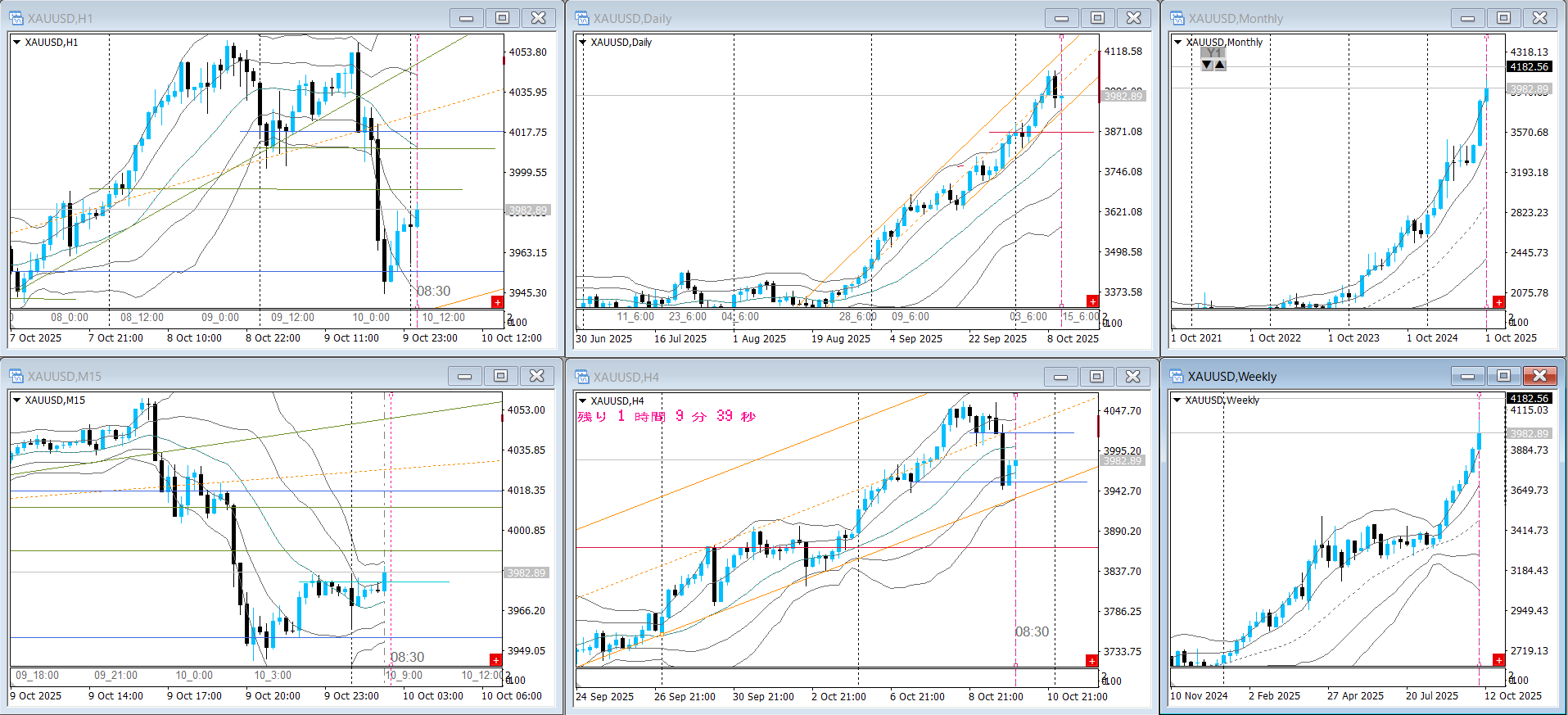The height and width of the screenshot is (715, 1568).
Task: Expand the XAUUSD,M15 chart dropdown triangle
Action: pos(16,400)
